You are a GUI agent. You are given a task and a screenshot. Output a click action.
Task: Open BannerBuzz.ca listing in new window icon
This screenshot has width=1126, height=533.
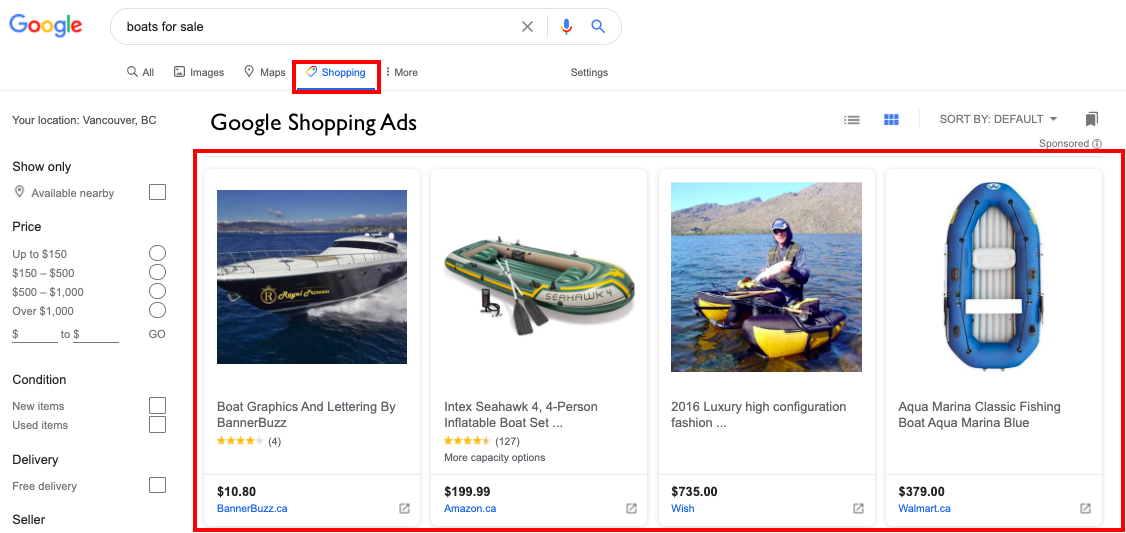(x=404, y=508)
